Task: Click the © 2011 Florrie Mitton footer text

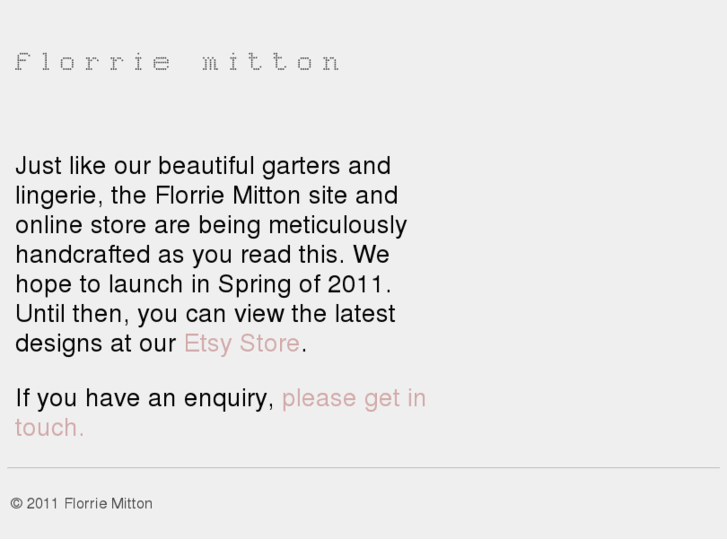Action: [x=82, y=503]
